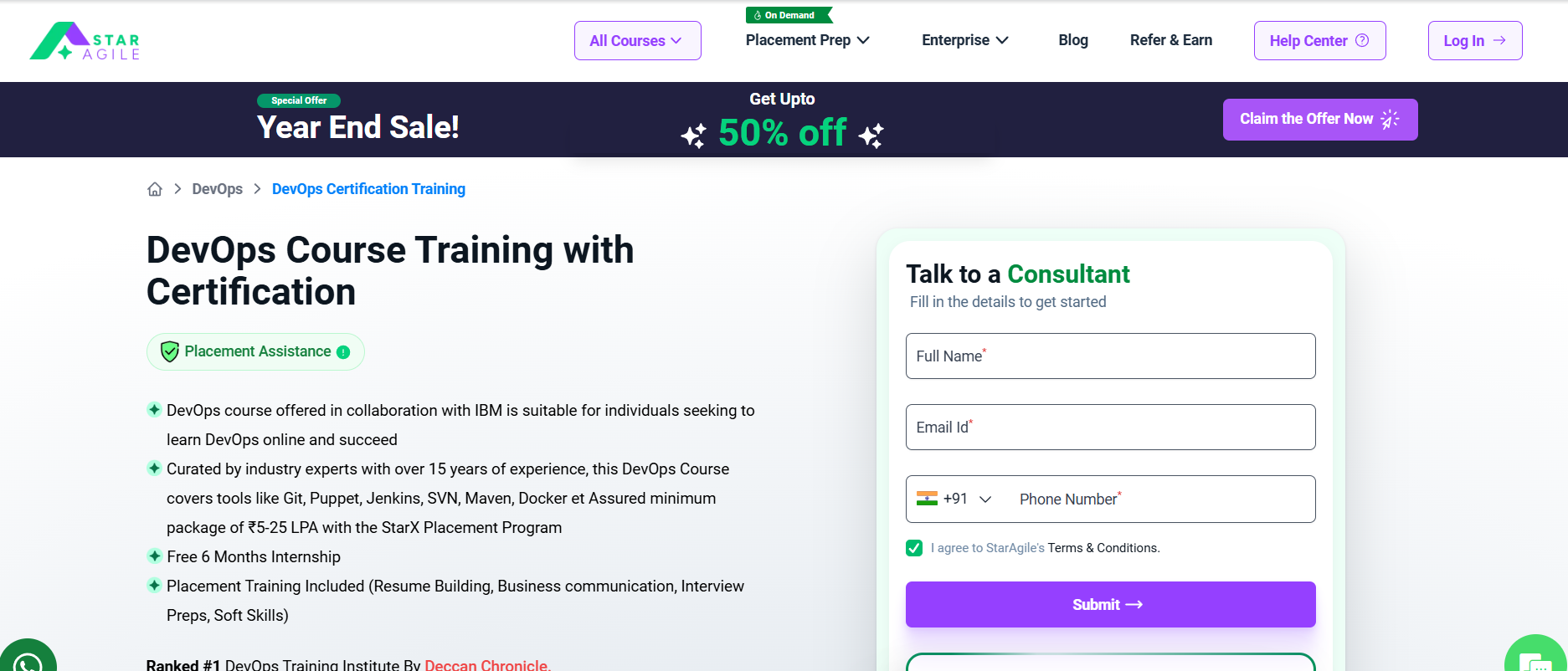Viewport: 1568px width, 671px height.
Task: Click the Special Offer badge
Action: (299, 100)
